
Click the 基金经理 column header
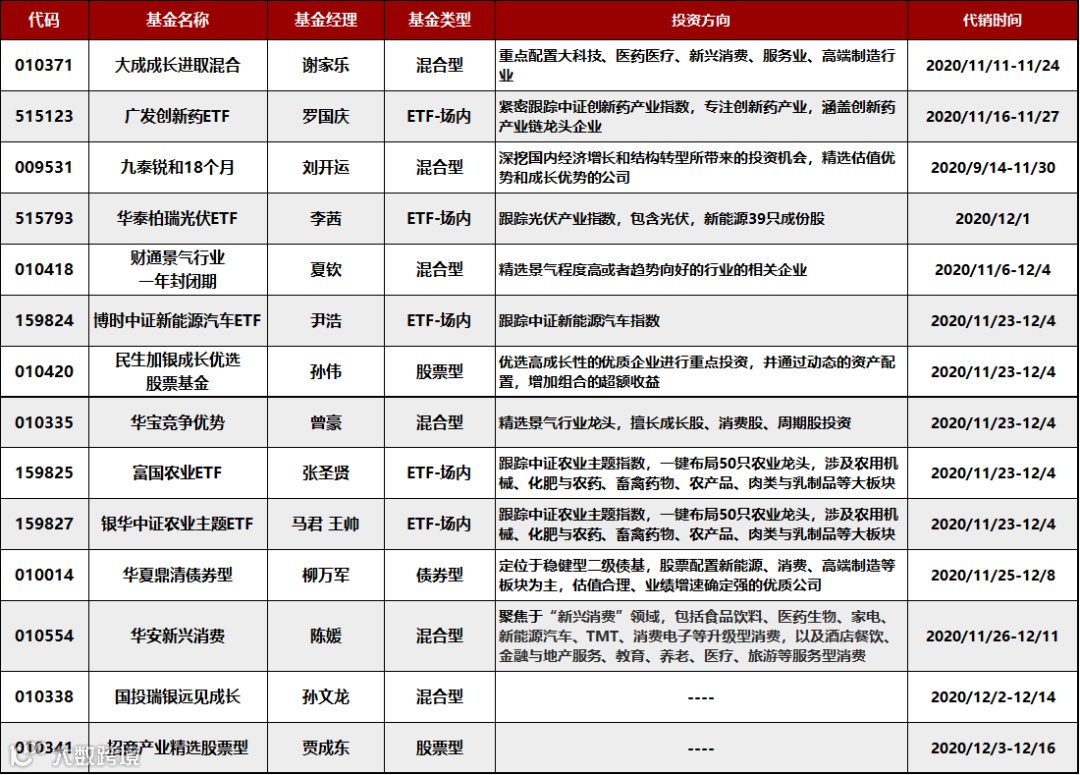326,20
